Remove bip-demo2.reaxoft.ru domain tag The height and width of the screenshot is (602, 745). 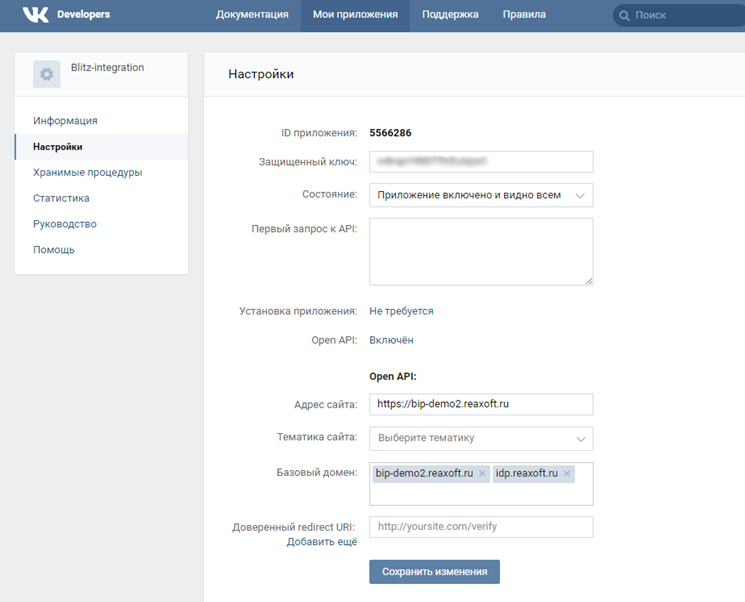[482, 473]
